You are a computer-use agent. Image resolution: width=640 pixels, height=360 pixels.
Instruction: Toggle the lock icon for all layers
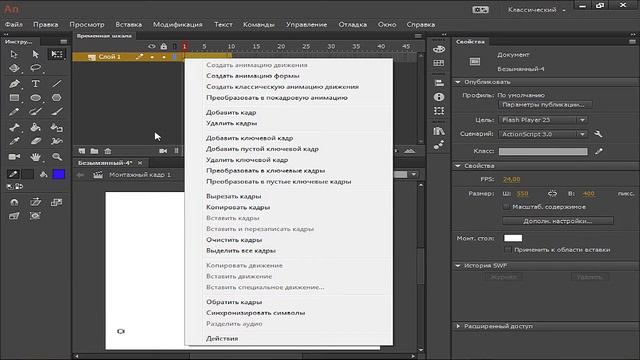pos(164,47)
